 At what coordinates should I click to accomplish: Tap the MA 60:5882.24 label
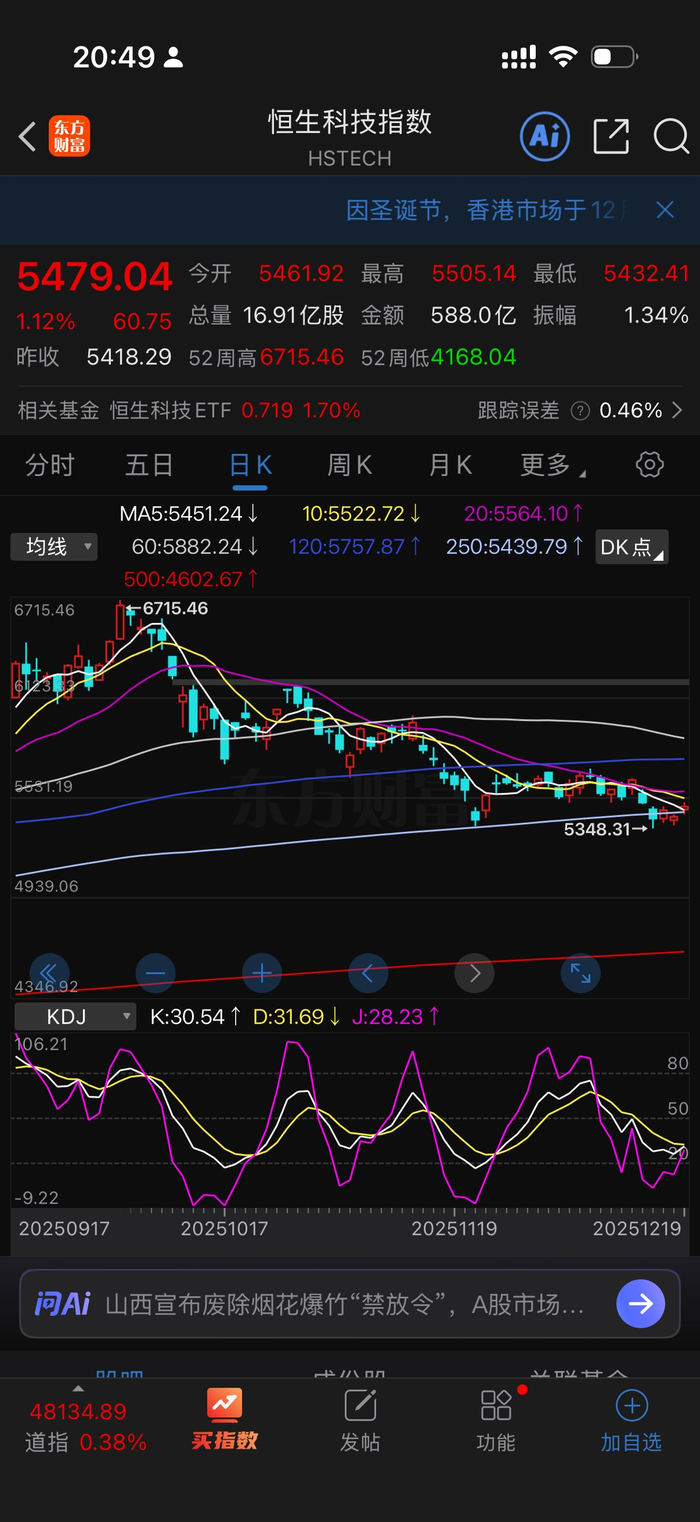195,547
